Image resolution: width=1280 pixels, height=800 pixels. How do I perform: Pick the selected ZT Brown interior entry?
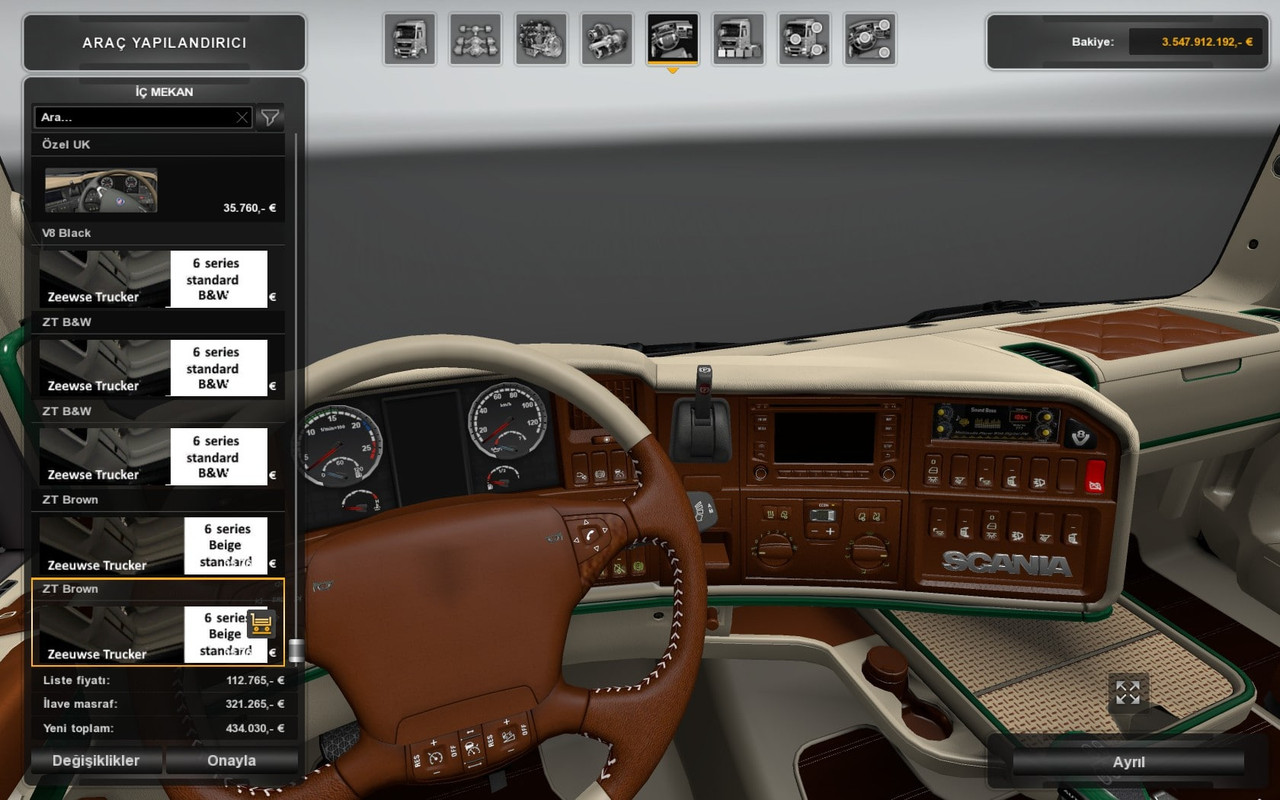click(x=158, y=623)
